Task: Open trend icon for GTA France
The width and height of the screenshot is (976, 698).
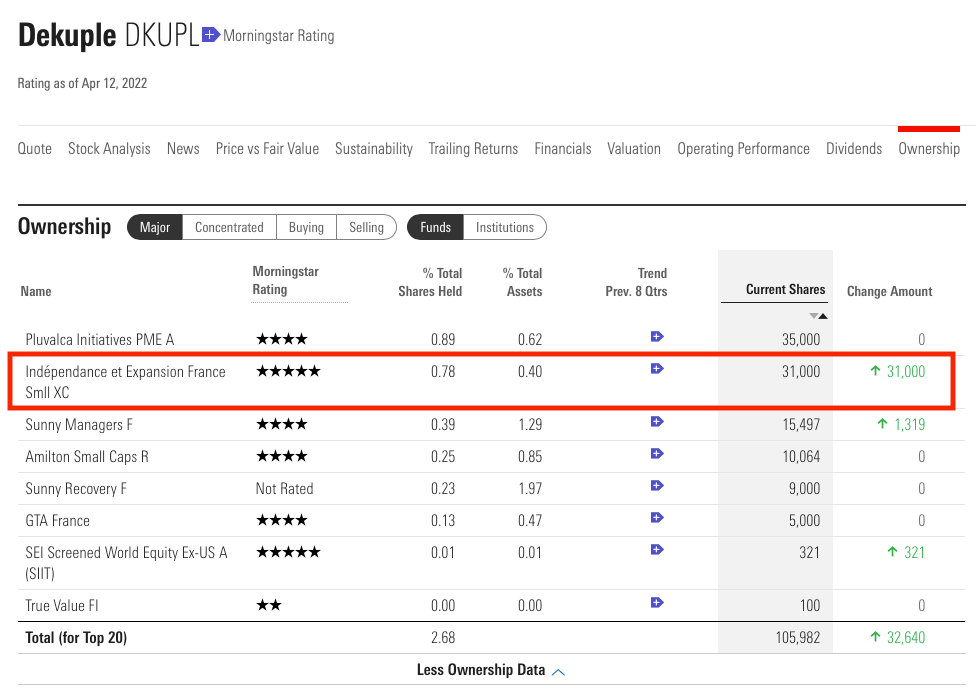Action: point(657,518)
